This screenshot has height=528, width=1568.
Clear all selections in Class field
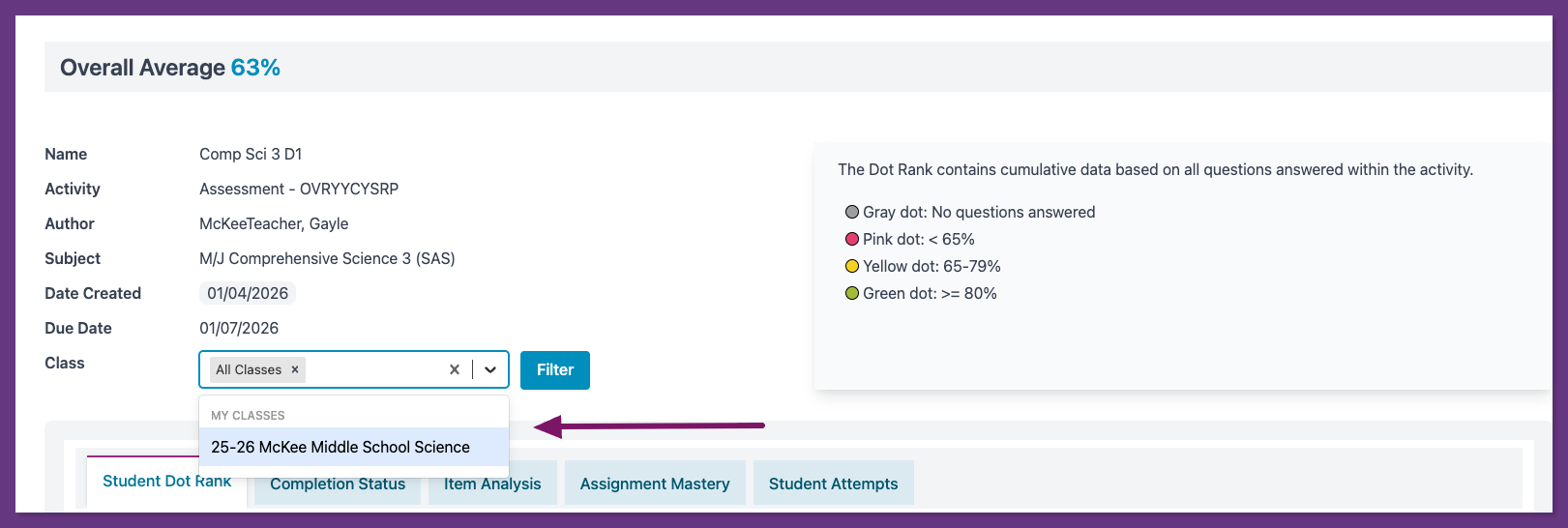pos(455,369)
